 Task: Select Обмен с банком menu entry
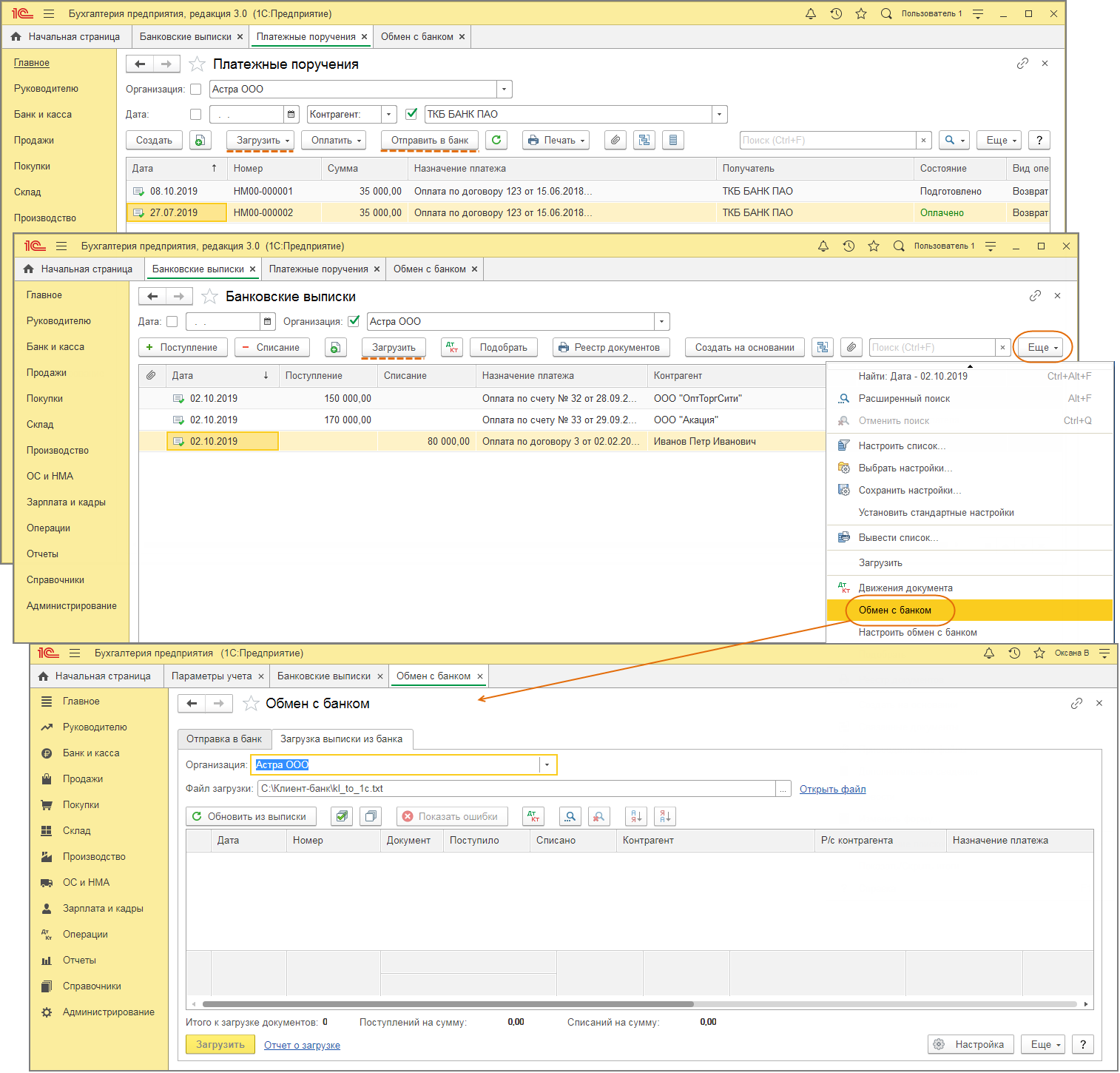point(969,610)
